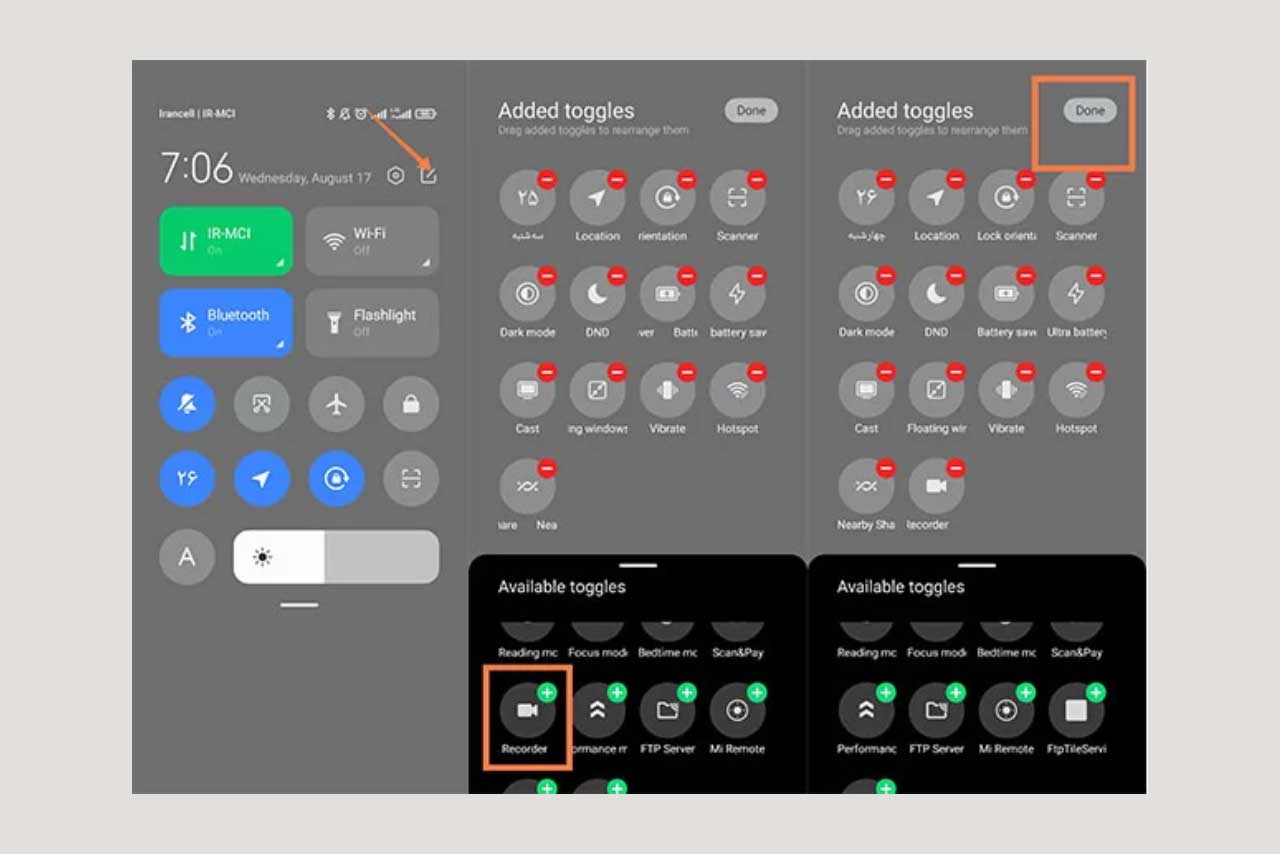Tap Mi Remote toggle in middle screen
This screenshot has height=854, width=1280.
[737, 710]
